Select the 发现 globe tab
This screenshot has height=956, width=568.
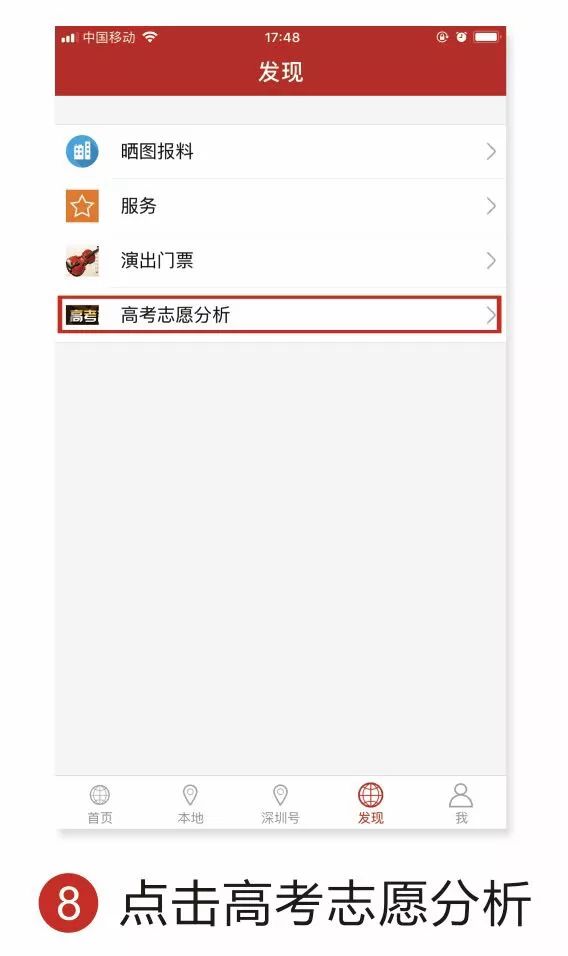pos(371,804)
